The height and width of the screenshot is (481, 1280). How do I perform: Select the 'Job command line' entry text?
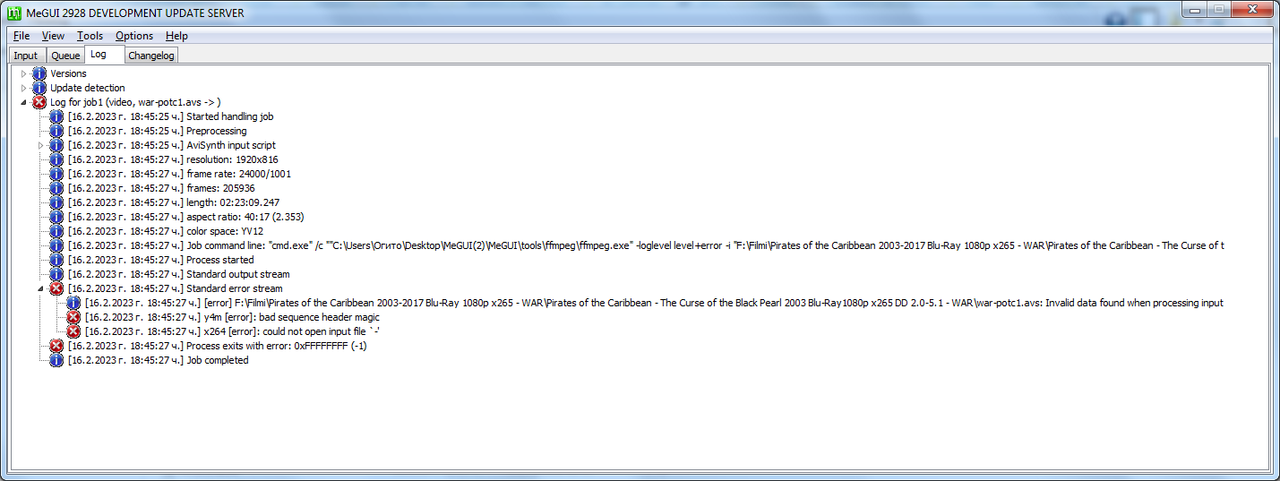tap(646, 246)
